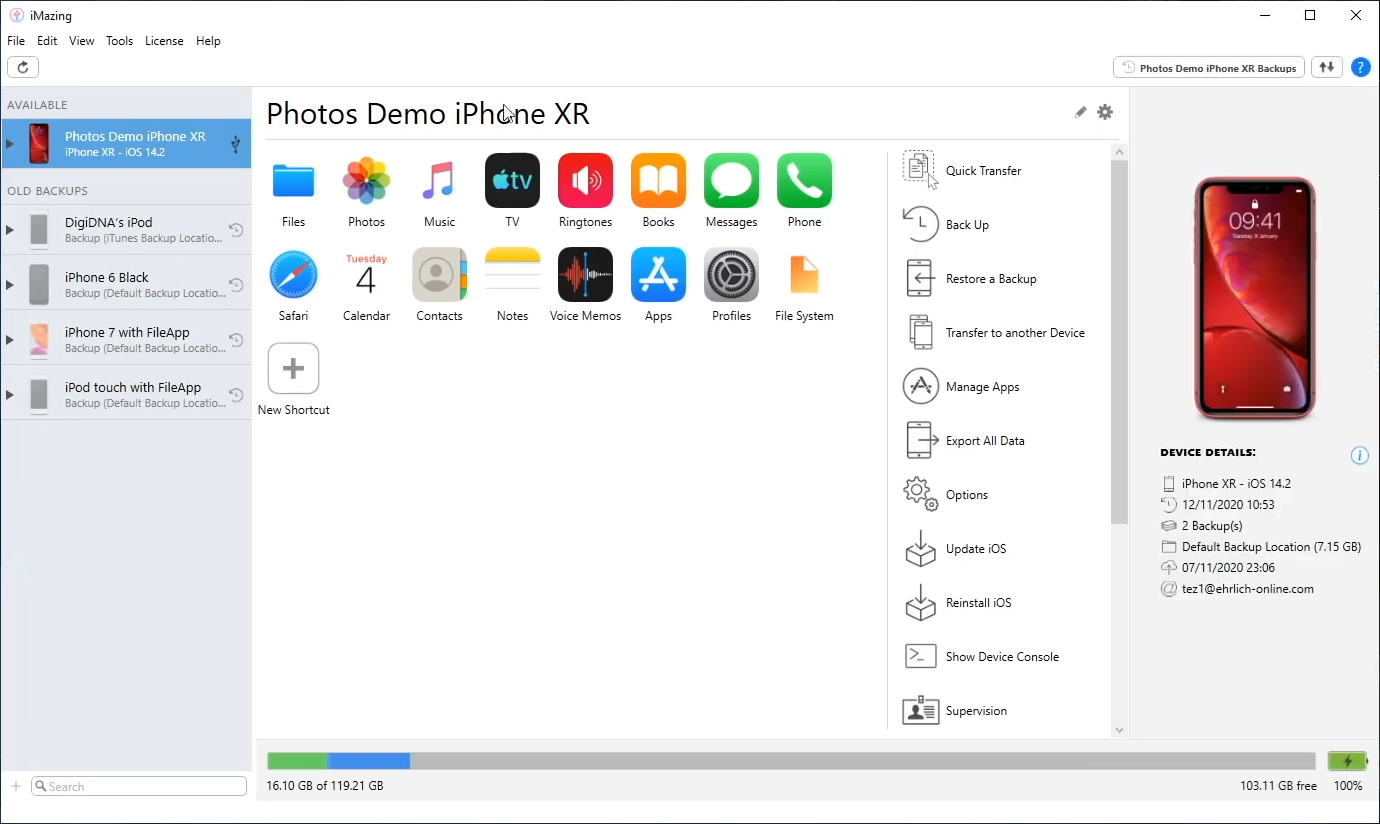
Task: Show device info via blue info icon
Action: click(x=1359, y=455)
